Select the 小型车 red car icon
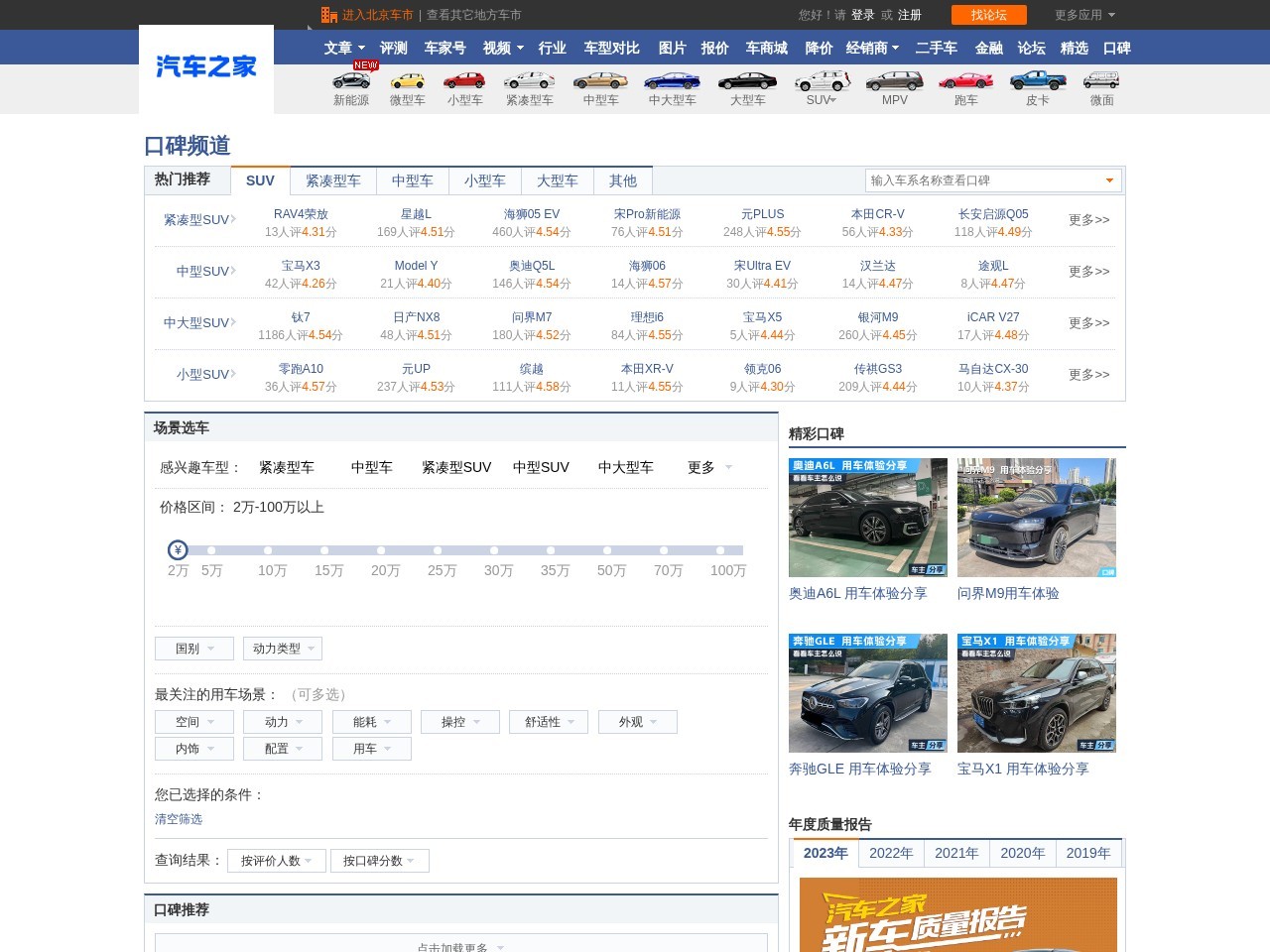1270x952 pixels. [464, 80]
